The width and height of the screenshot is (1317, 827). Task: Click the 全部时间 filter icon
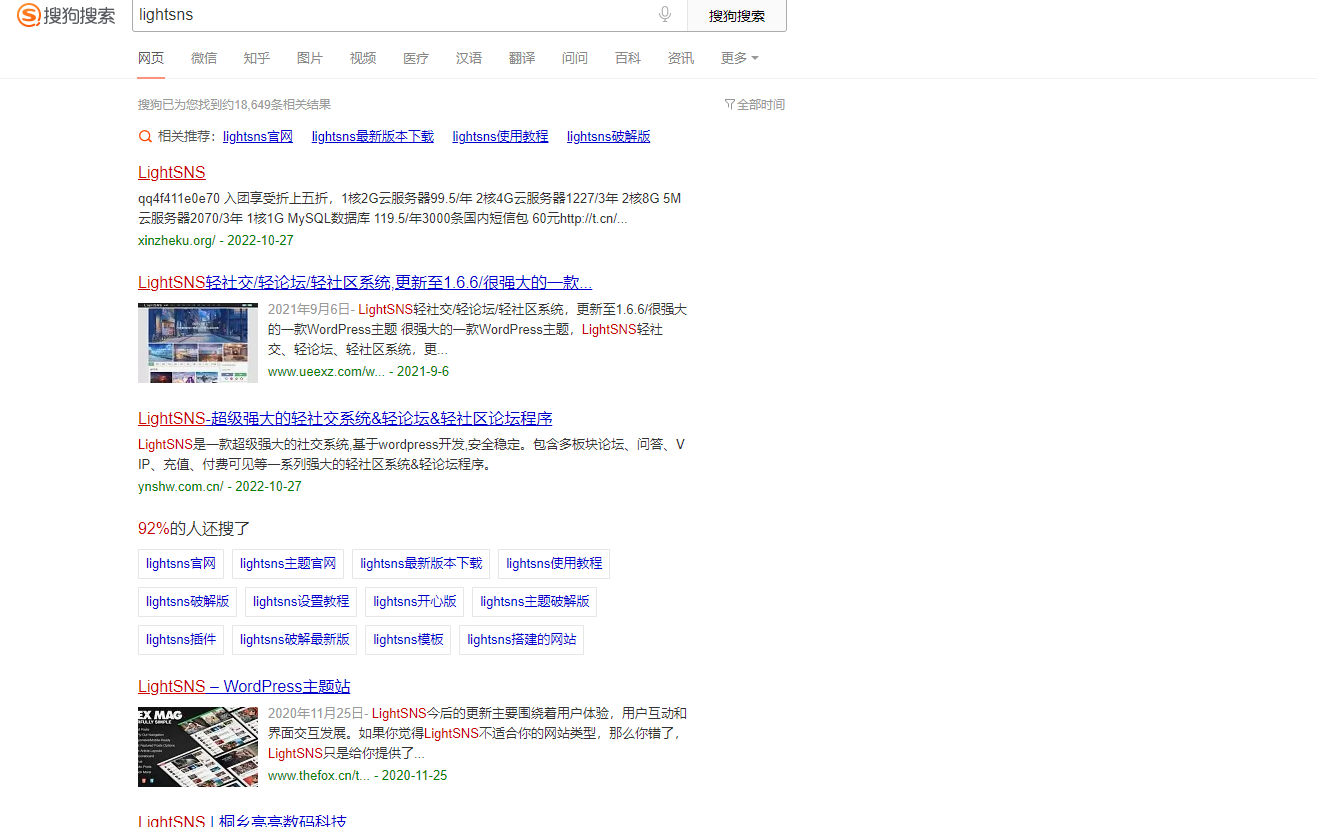click(x=729, y=104)
